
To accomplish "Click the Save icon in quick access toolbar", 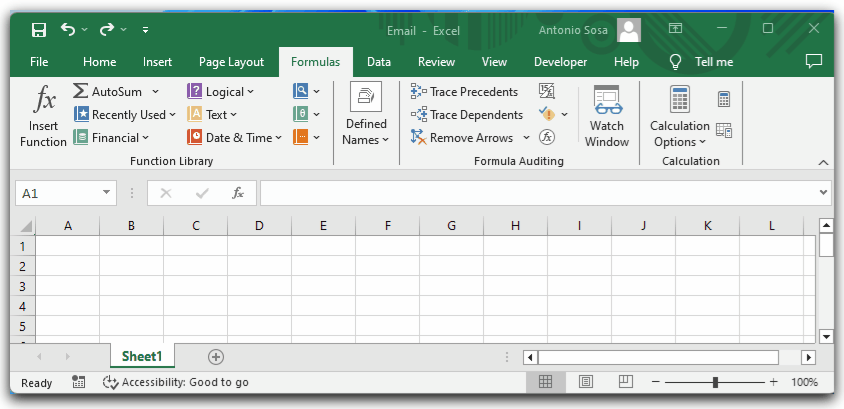I will click(x=39, y=30).
